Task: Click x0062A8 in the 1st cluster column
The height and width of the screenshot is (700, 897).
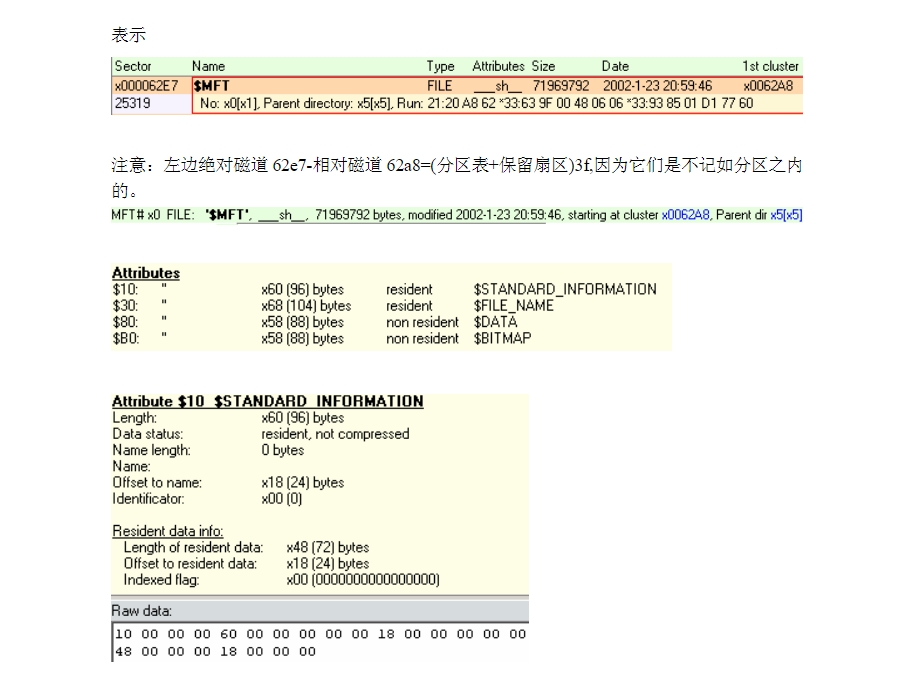Action: (x=768, y=86)
